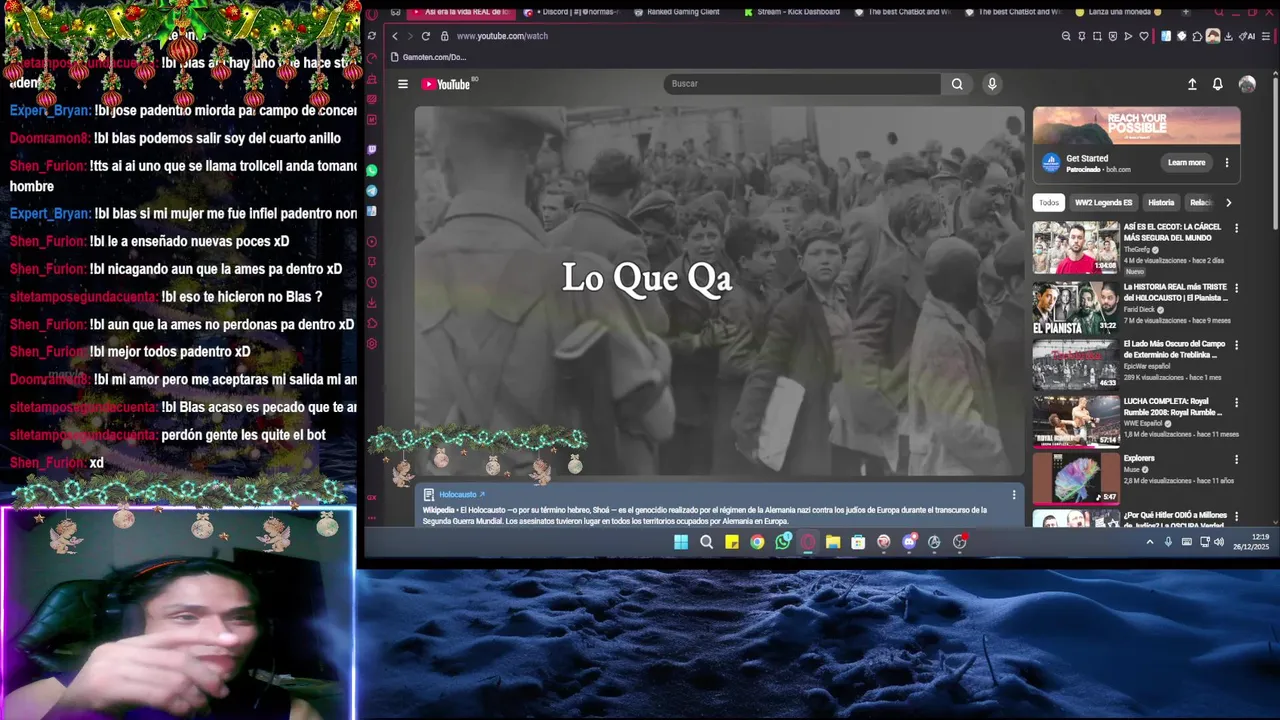Open the volume icon in system tray
The width and height of the screenshot is (1280, 720).
tap(1219, 542)
